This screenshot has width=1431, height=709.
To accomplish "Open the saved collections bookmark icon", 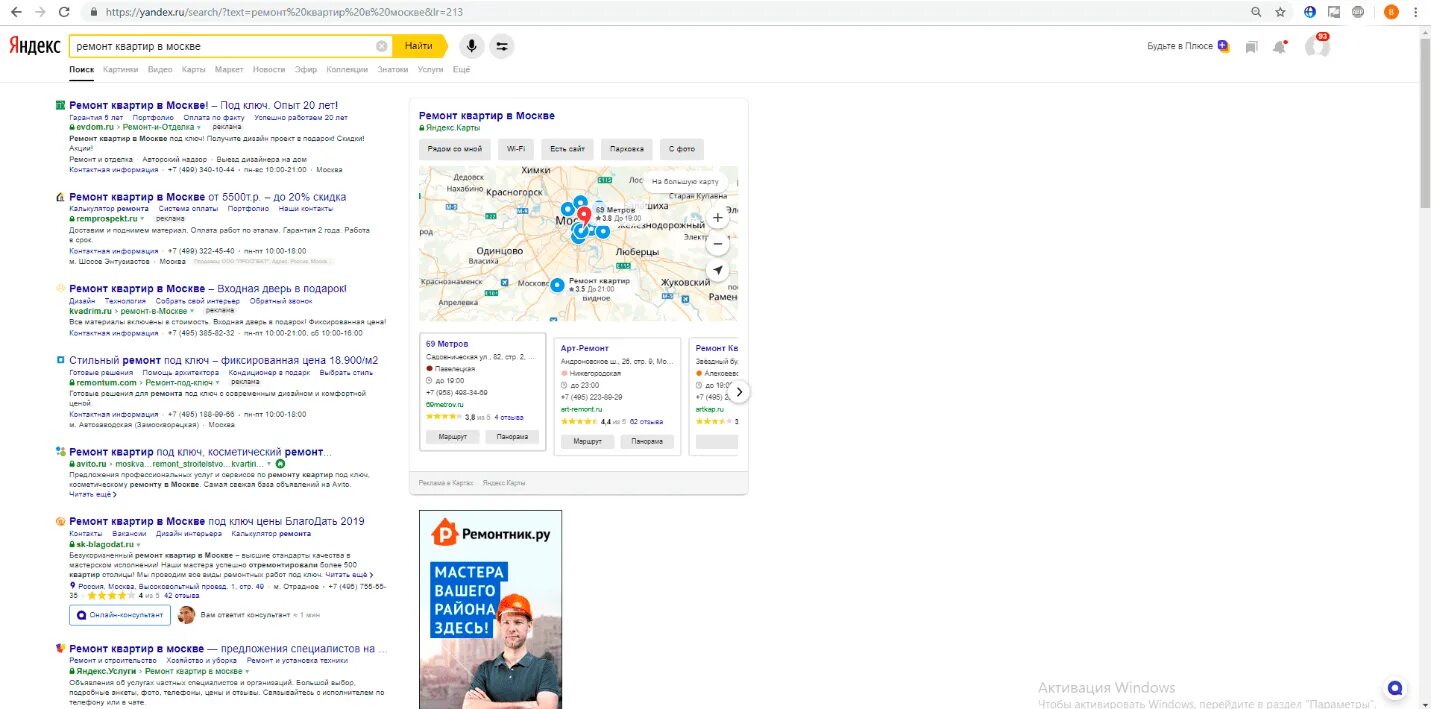I will (x=1251, y=47).
